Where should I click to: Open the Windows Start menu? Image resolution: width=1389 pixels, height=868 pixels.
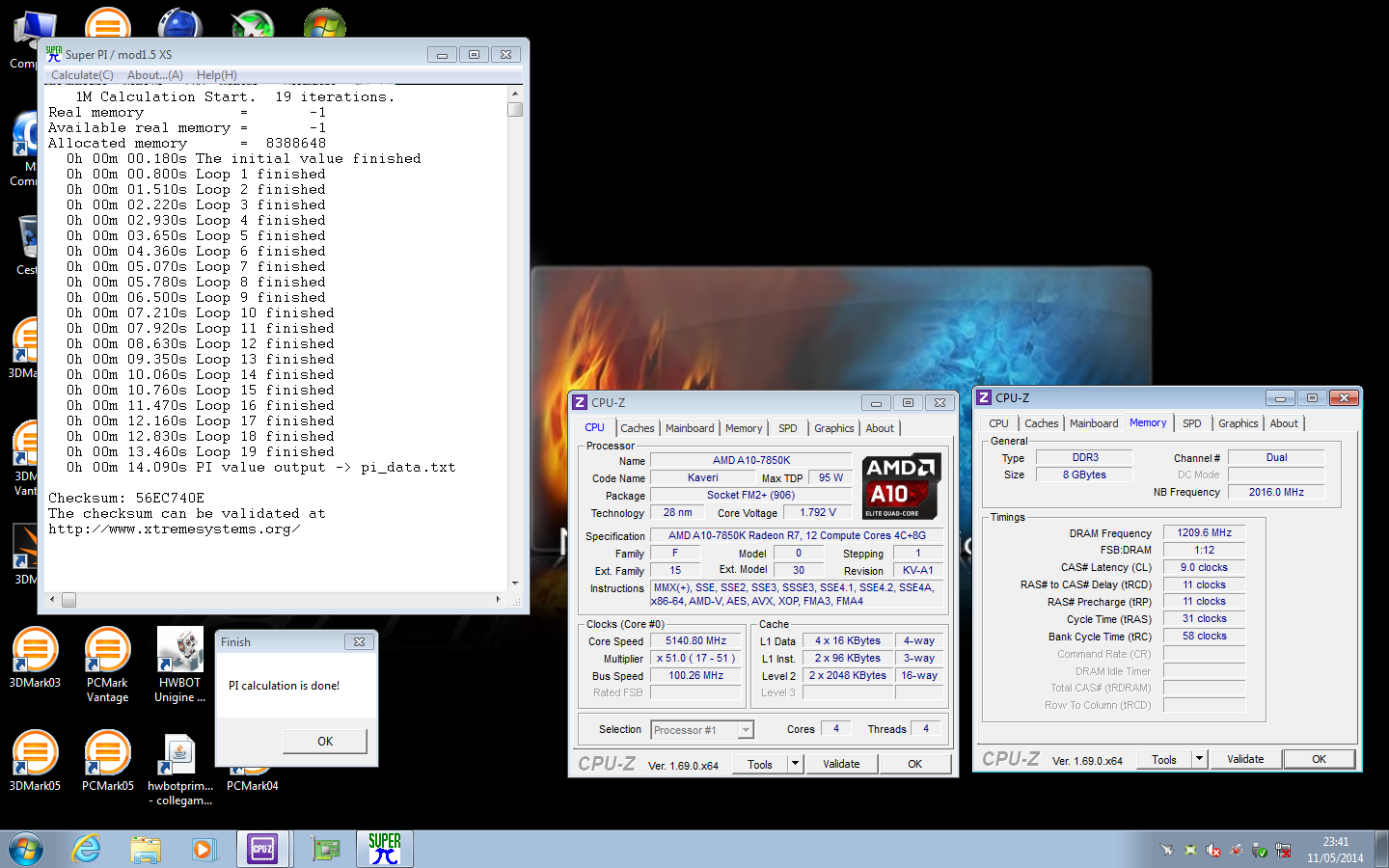[x=26, y=849]
